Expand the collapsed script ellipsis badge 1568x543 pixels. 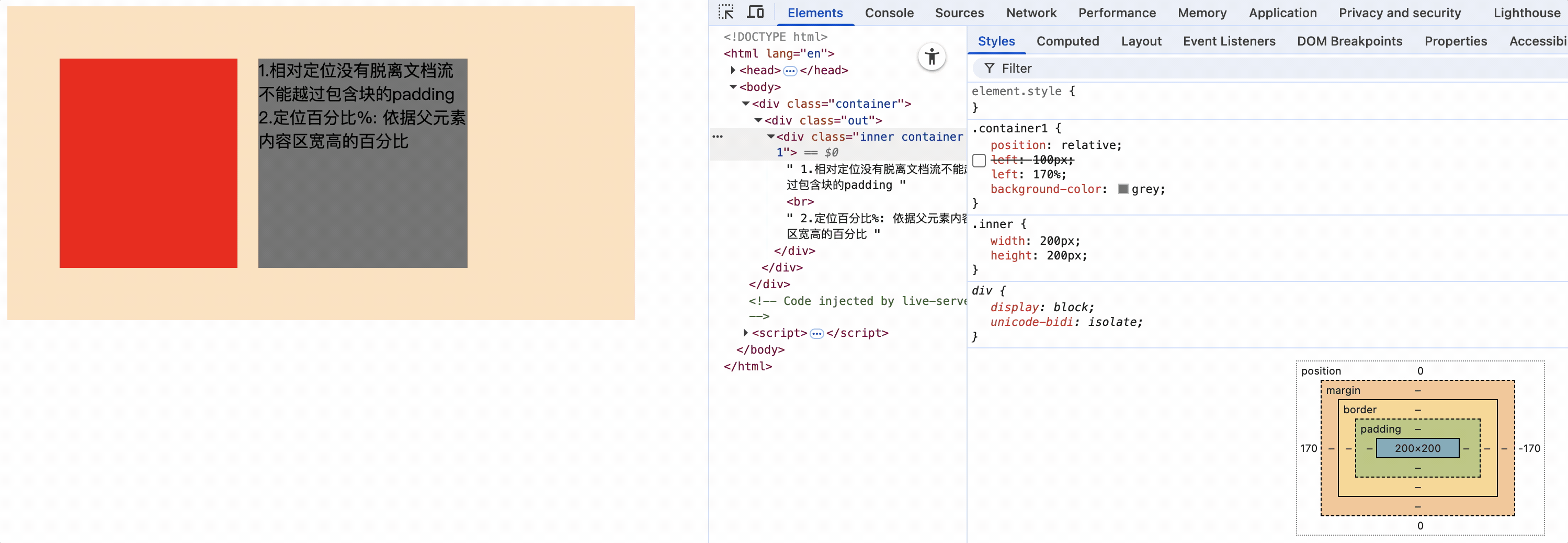point(816,334)
